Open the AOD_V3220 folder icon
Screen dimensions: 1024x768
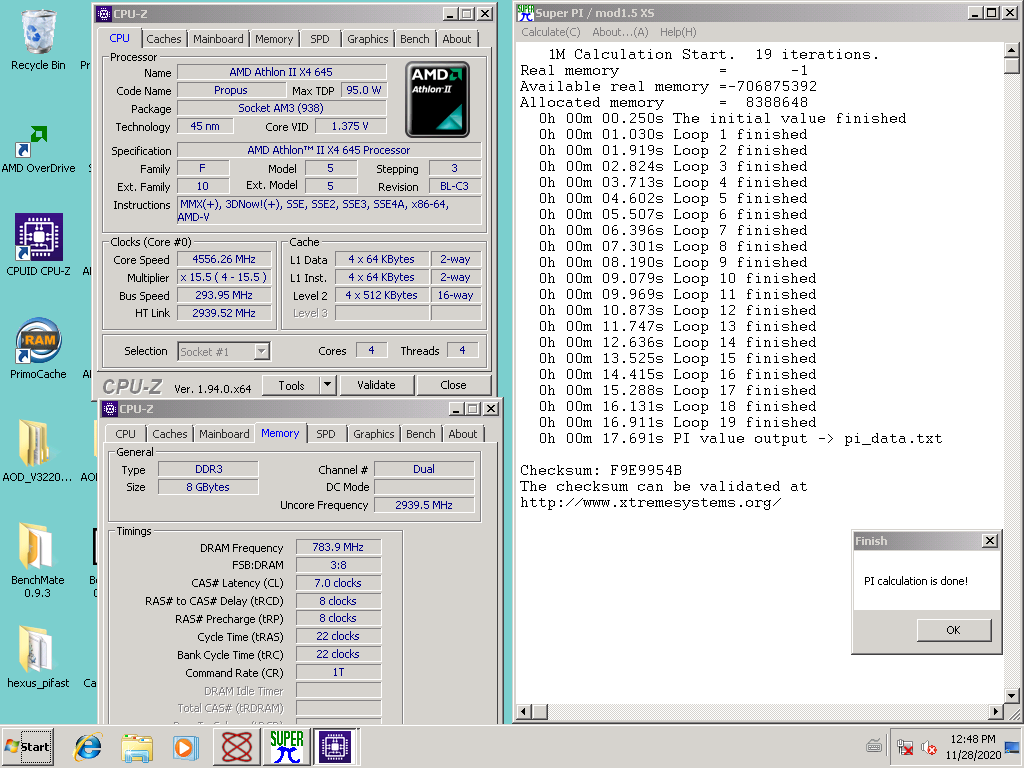click(x=37, y=451)
